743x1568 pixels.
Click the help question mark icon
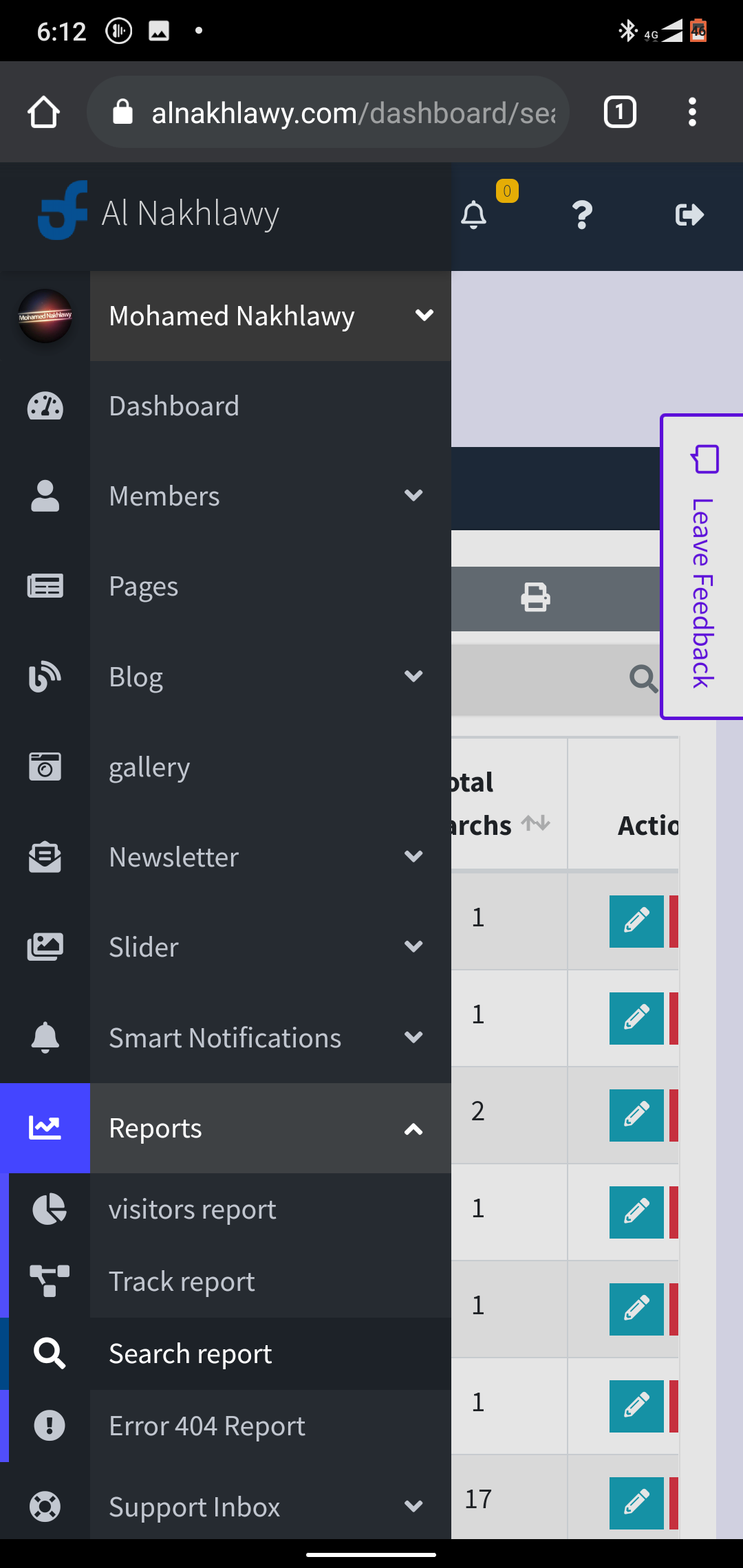pyautogui.click(x=582, y=215)
